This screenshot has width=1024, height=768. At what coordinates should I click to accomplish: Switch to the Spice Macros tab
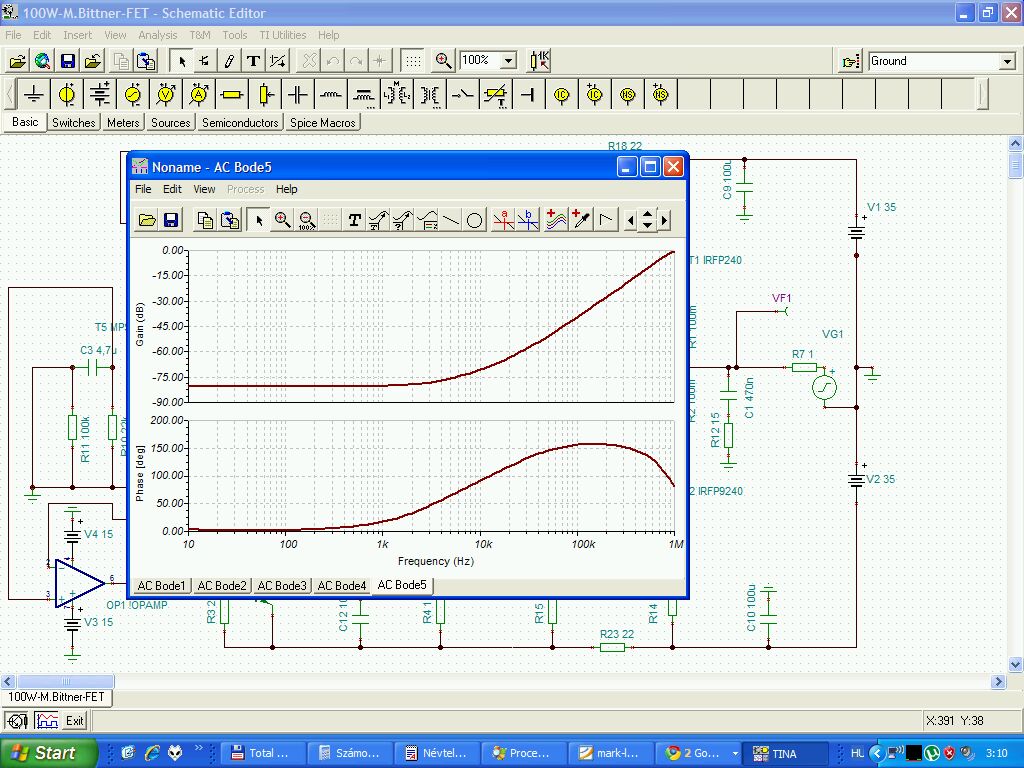(x=323, y=122)
